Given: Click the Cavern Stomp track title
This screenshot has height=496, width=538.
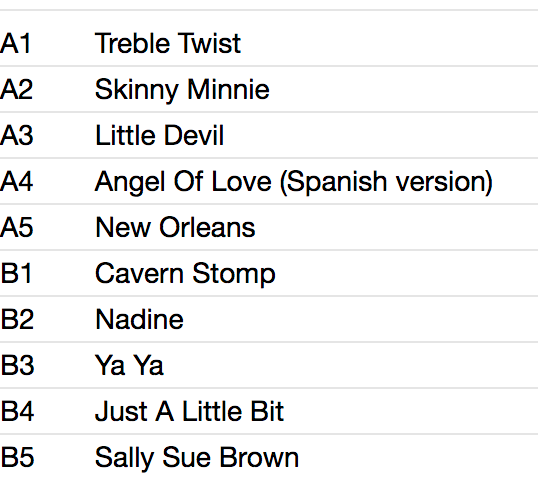Looking at the screenshot, I should pyautogui.click(x=185, y=274).
